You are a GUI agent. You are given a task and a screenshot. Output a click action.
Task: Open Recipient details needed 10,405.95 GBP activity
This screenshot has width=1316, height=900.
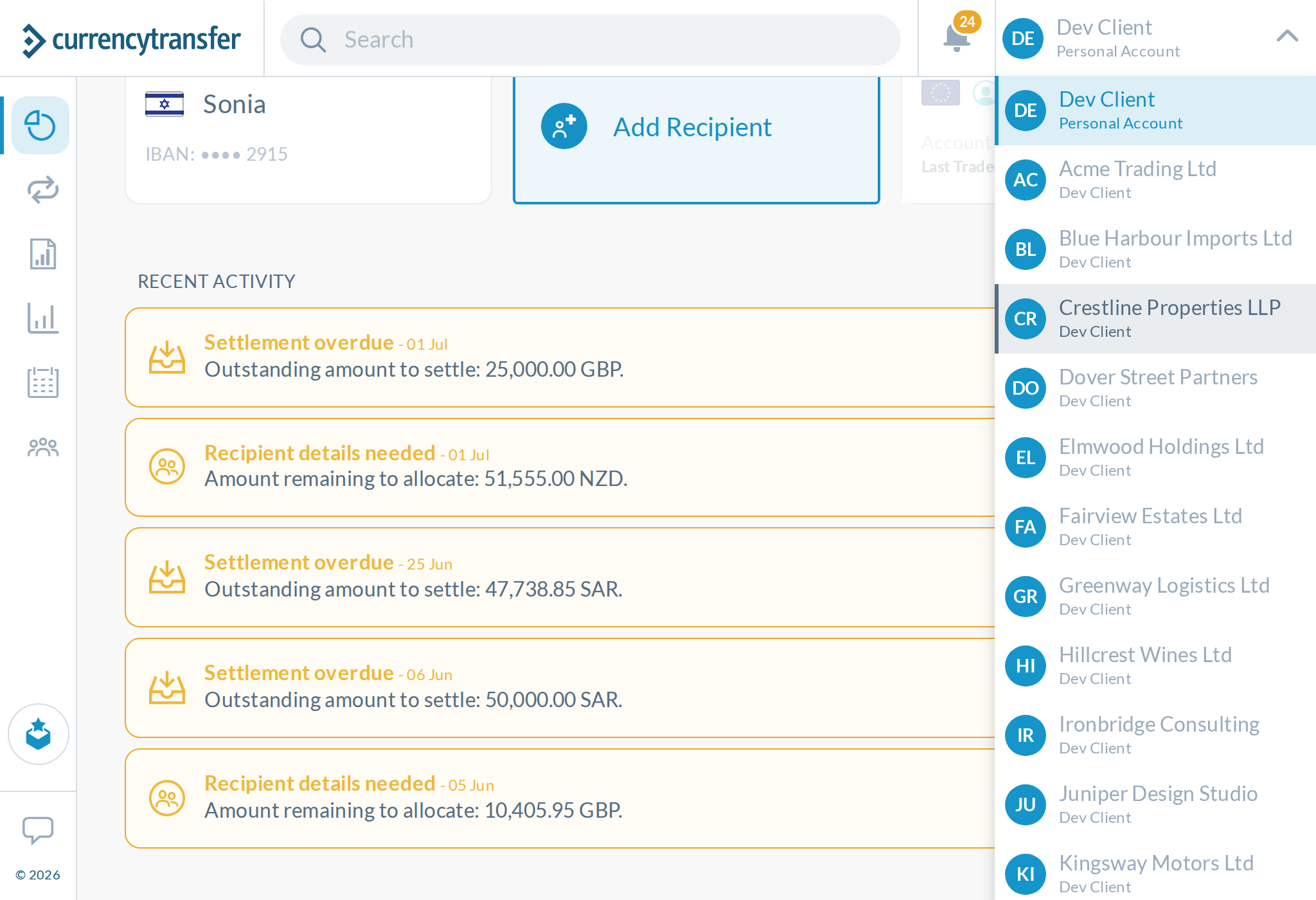point(560,798)
